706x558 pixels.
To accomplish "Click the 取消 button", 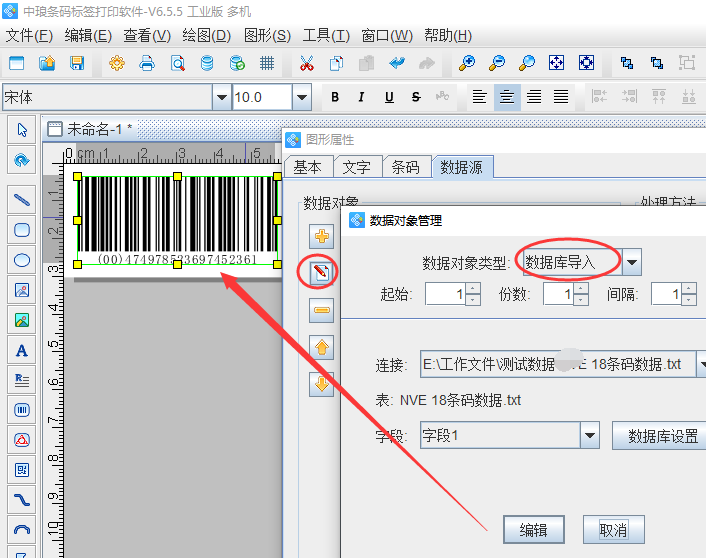I will [x=613, y=530].
